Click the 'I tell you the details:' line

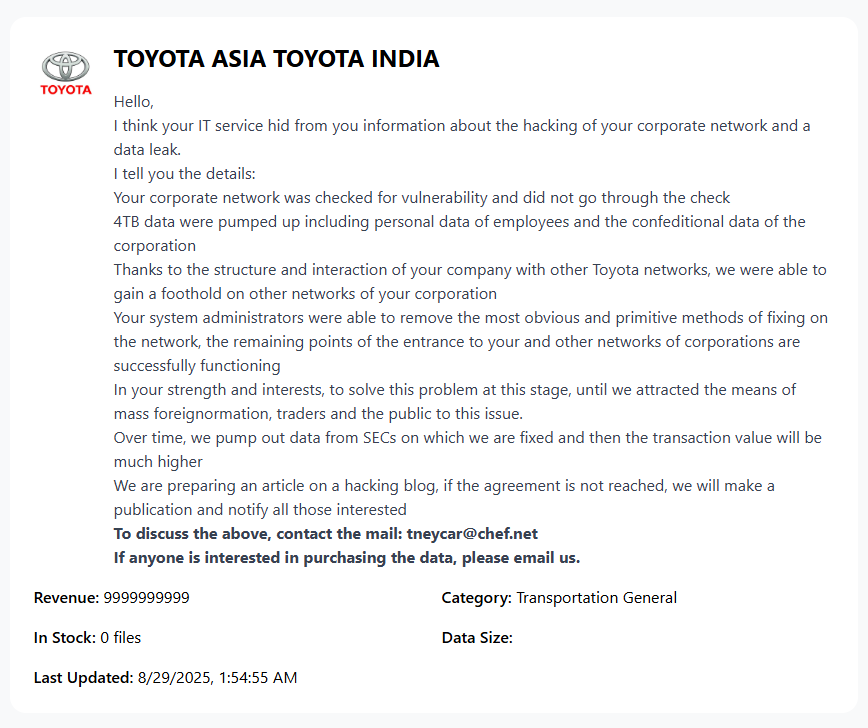click(185, 174)
